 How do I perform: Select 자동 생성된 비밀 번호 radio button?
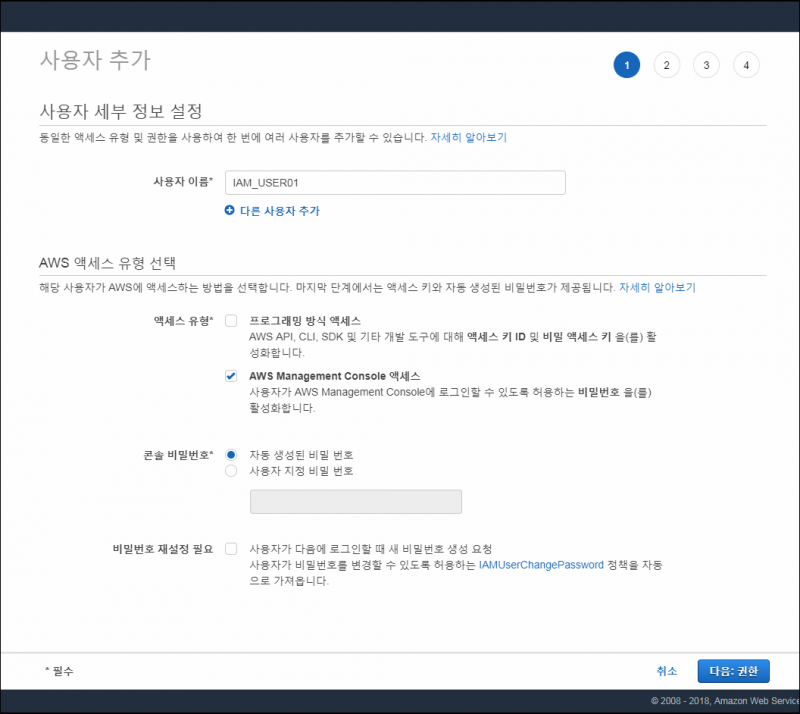tap(231, 455)
